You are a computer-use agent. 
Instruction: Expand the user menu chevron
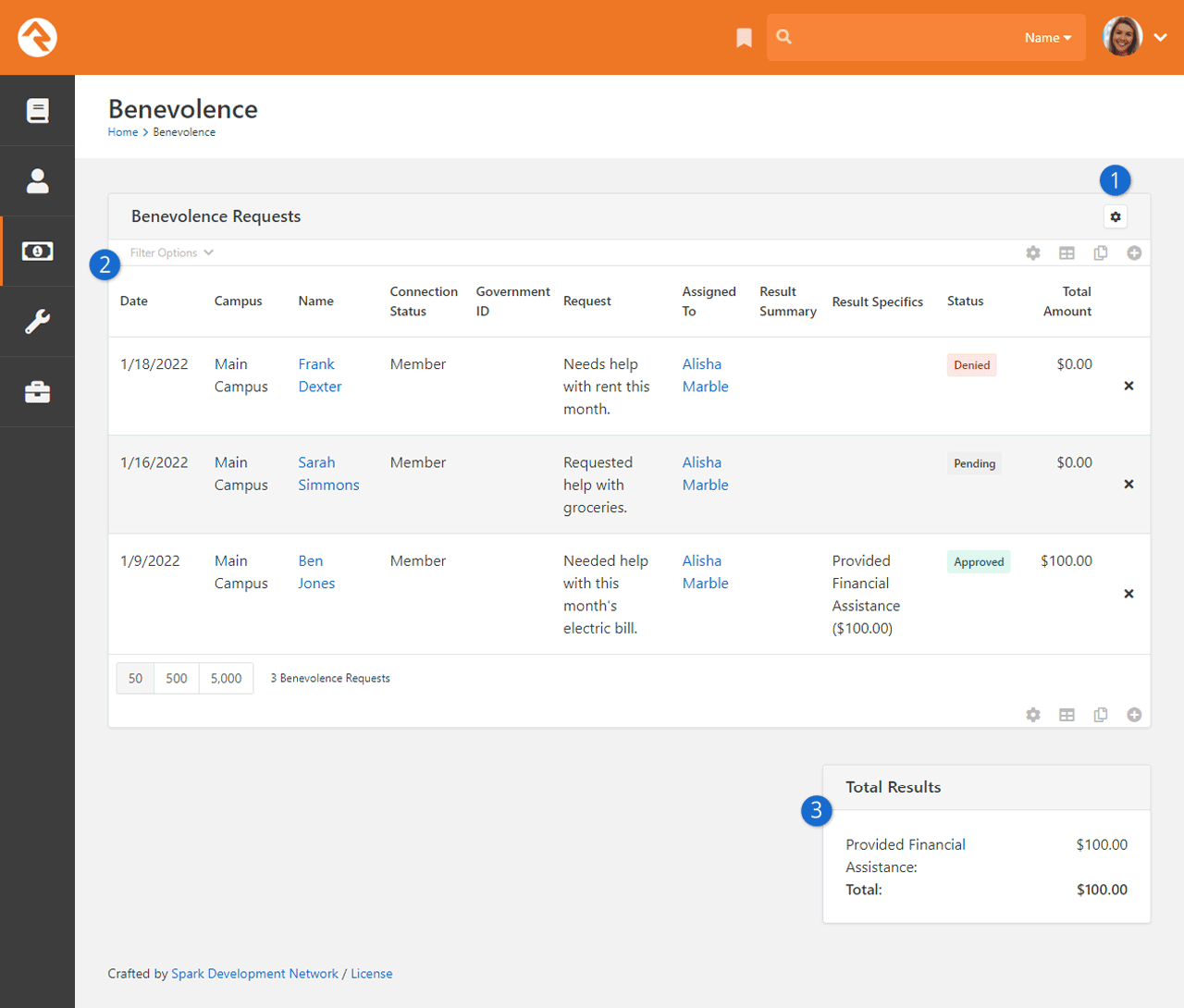[x=1161, y=38]
